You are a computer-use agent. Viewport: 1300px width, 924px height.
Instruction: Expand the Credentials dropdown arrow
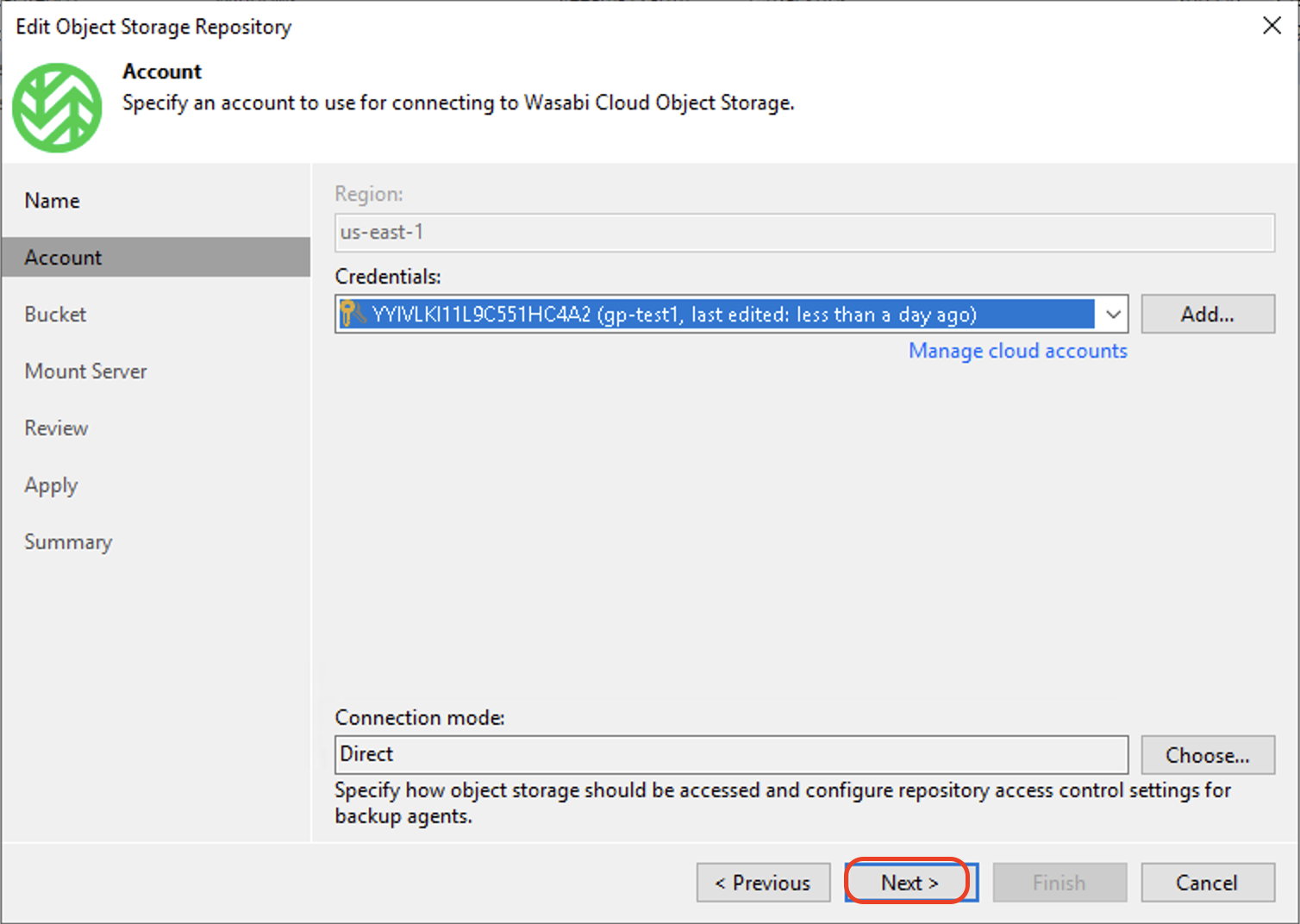1113,315
